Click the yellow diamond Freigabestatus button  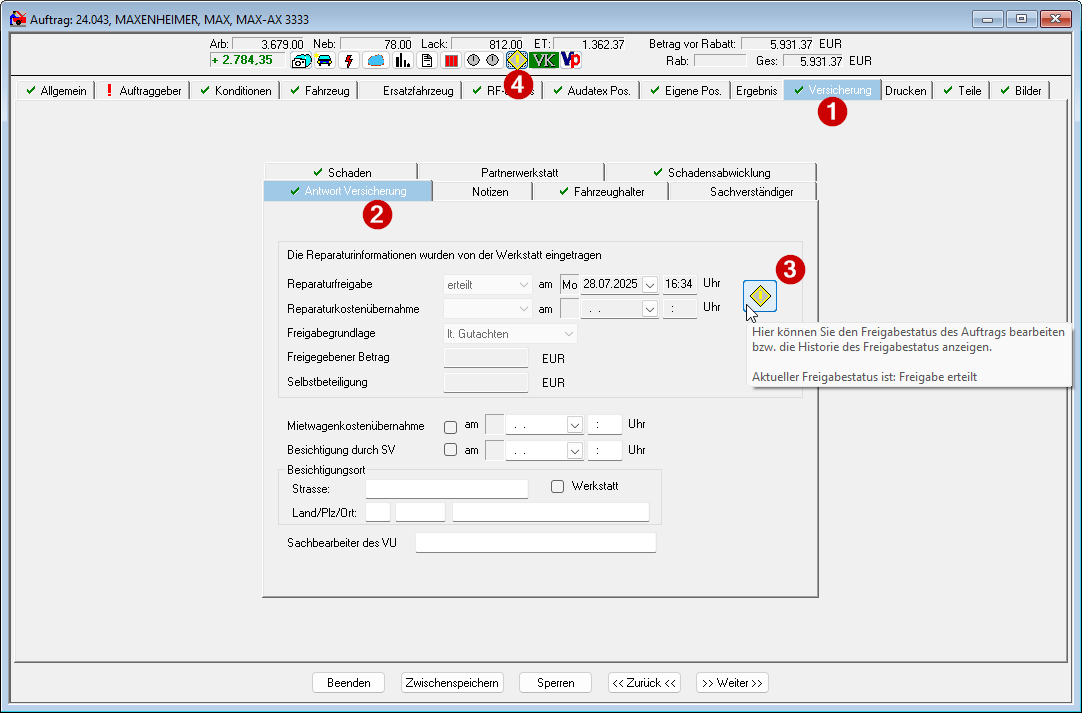point(760,296)
